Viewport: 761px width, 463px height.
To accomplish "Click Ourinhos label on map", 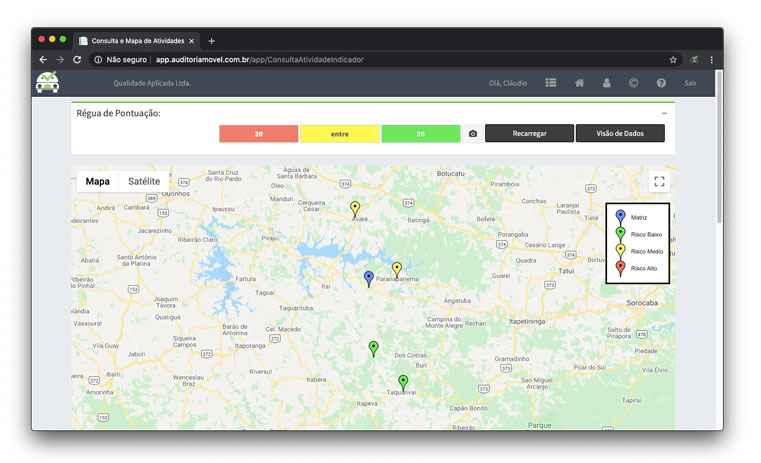I will 176,194.
